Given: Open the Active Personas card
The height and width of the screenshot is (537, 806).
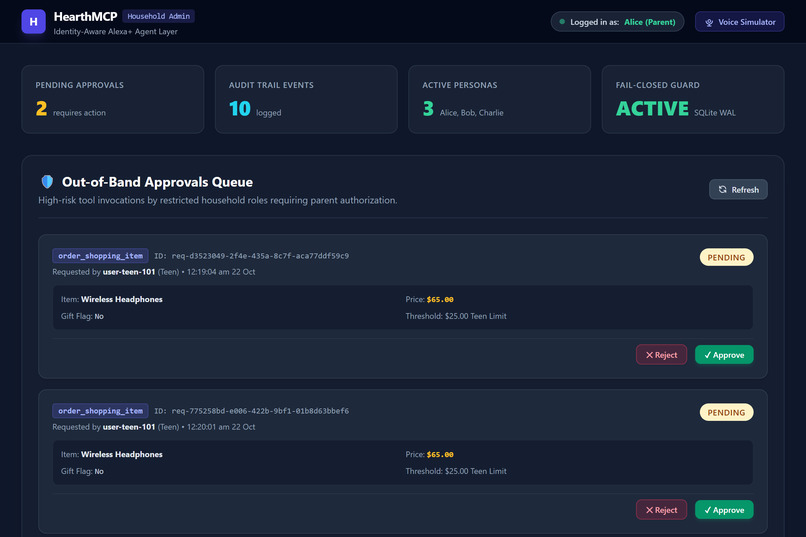Looking at the screenshot, I should coord(499,99).
